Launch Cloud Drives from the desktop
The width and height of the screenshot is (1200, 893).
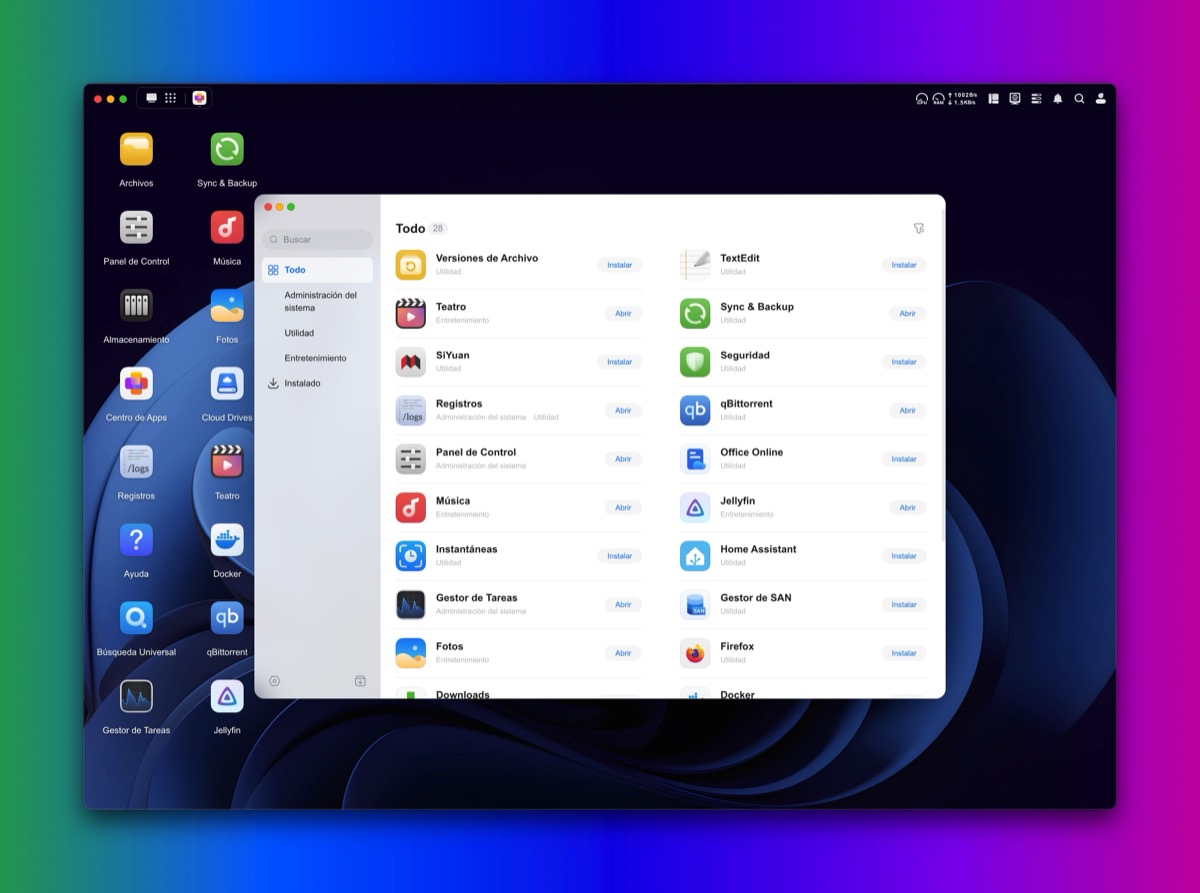point(227,384)
